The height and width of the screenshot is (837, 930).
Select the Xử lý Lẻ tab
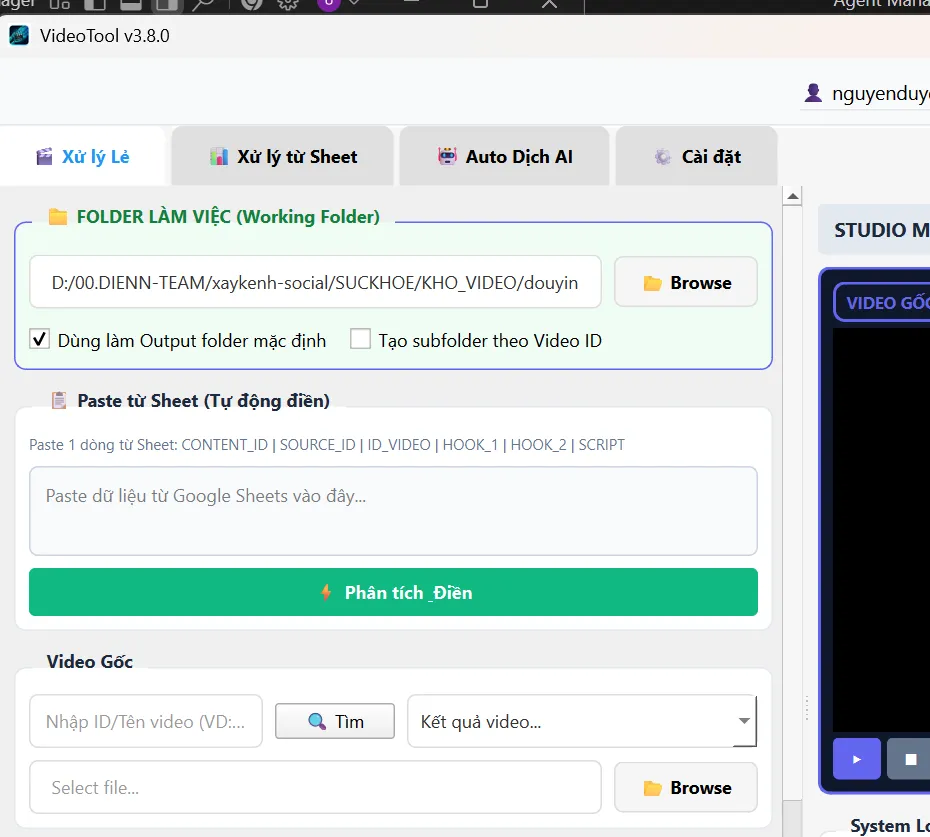83,157
